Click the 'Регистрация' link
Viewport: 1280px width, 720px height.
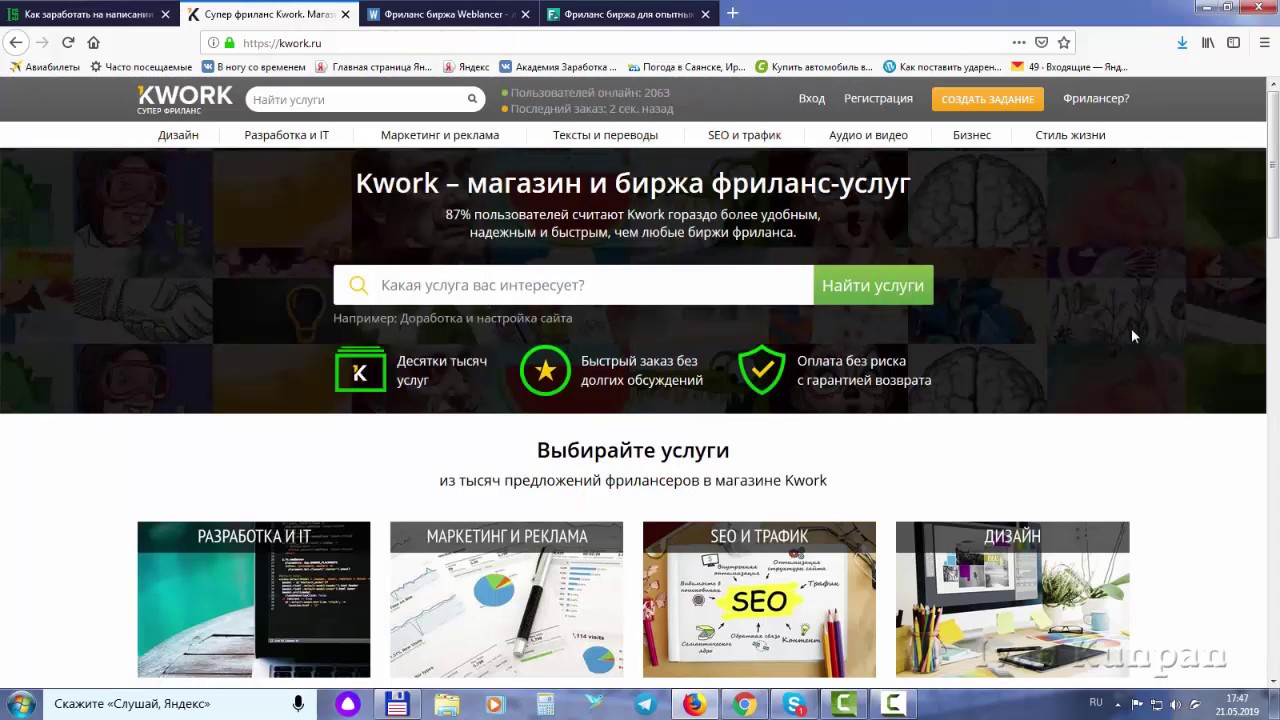point(878,98)
